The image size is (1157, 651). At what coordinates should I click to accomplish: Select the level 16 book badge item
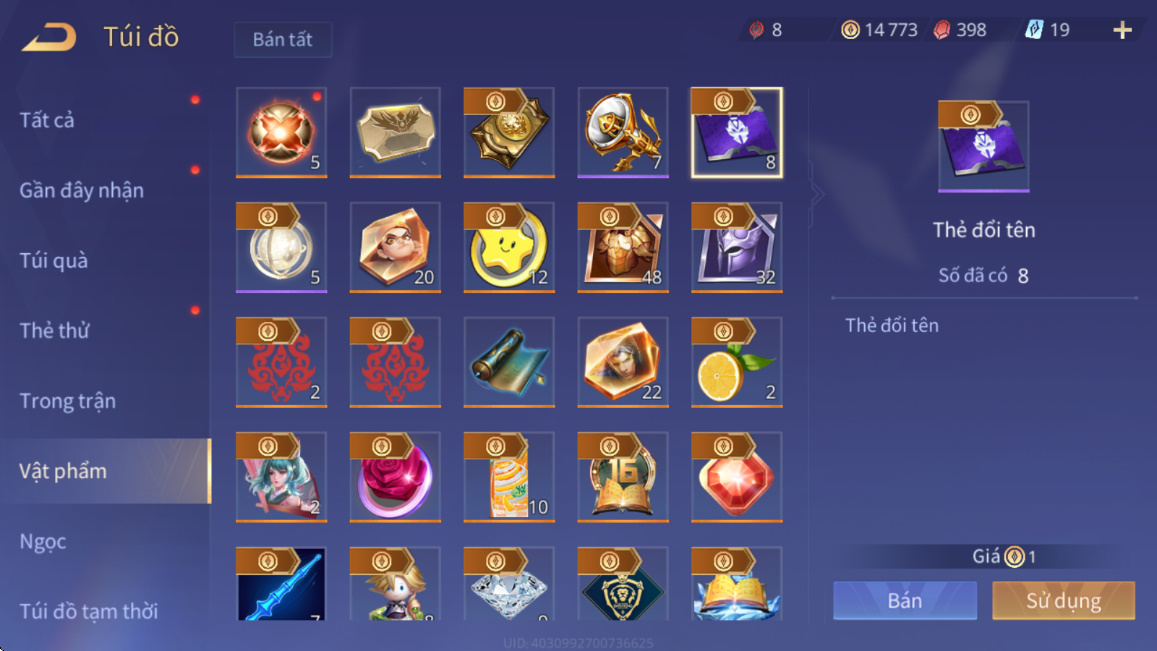tap(623, 478)
